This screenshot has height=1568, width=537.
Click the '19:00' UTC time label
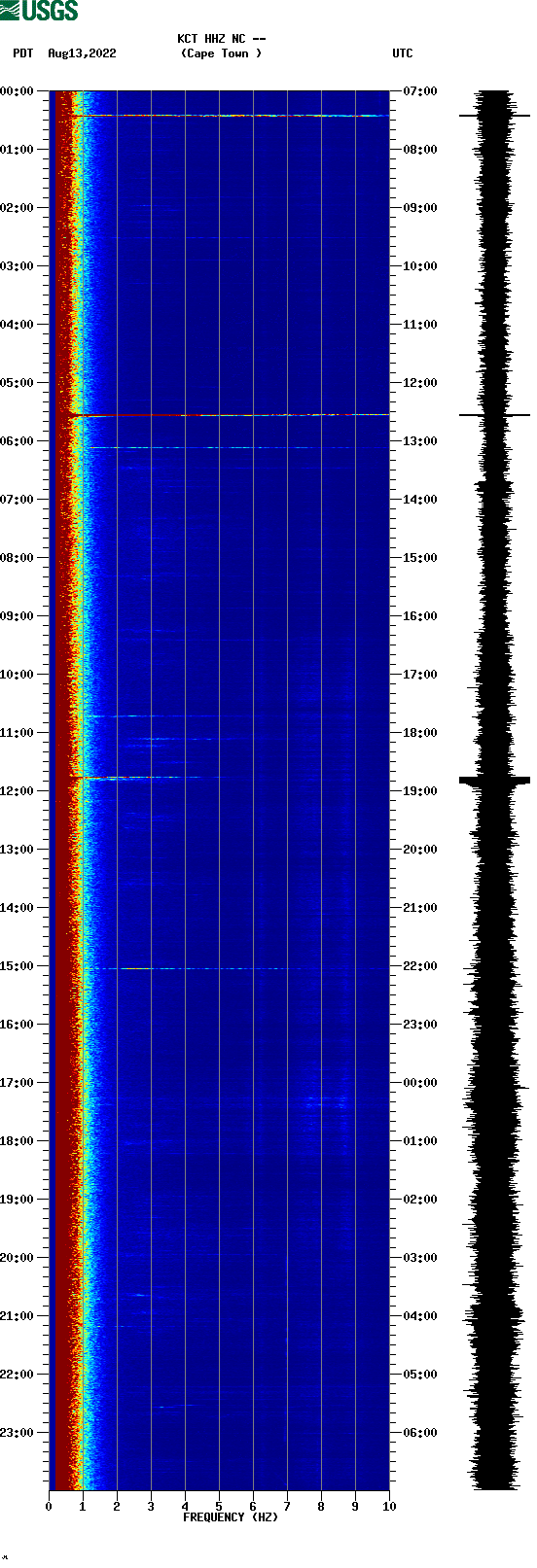[x=420, y=791]
